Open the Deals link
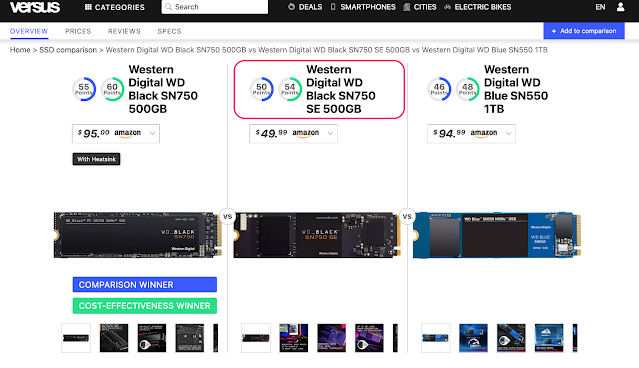Viewport: 639px width, 368px height. pyautogui.click(x=305, y=7)
